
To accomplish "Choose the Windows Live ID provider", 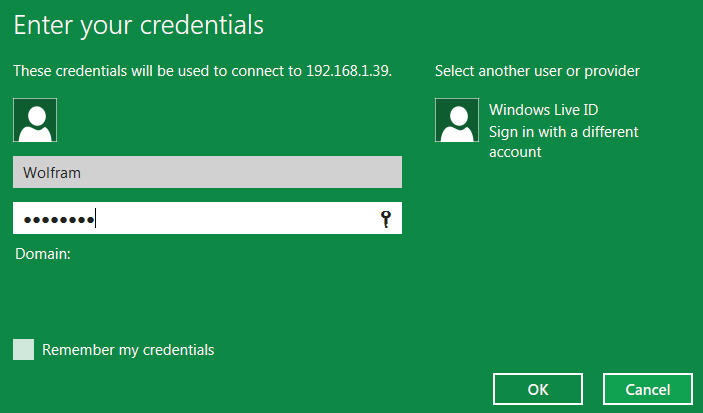I will 543,110.
